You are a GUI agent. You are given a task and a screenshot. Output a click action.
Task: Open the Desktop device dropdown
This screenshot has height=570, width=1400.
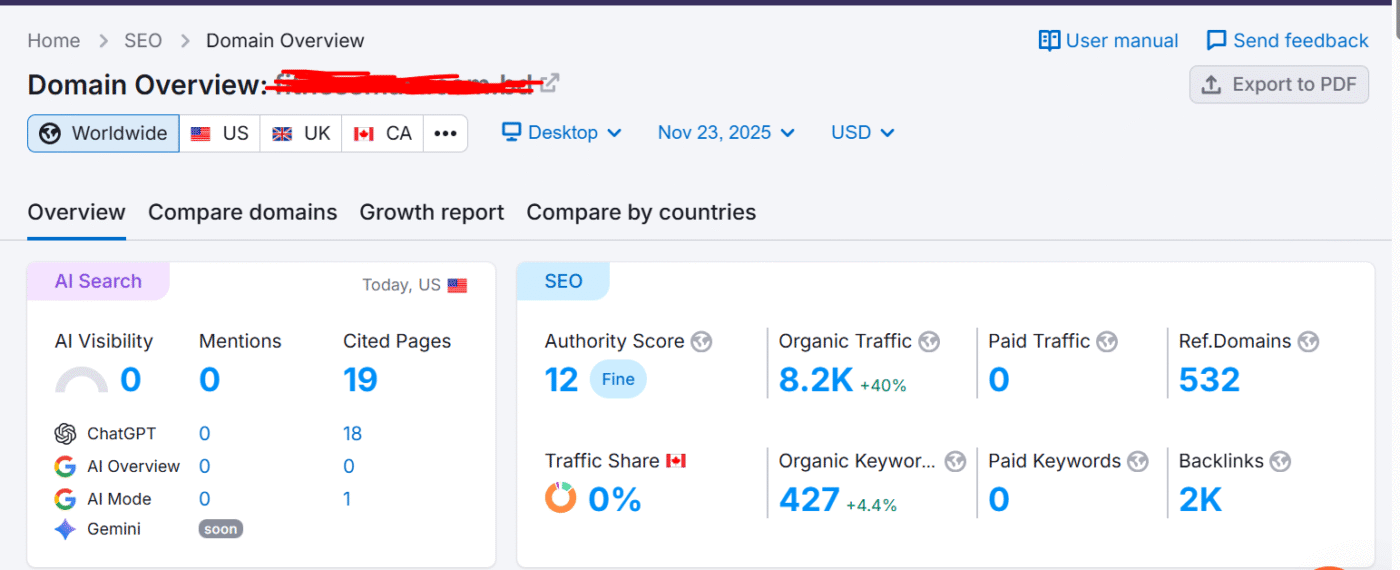click(x=562, y=133)
